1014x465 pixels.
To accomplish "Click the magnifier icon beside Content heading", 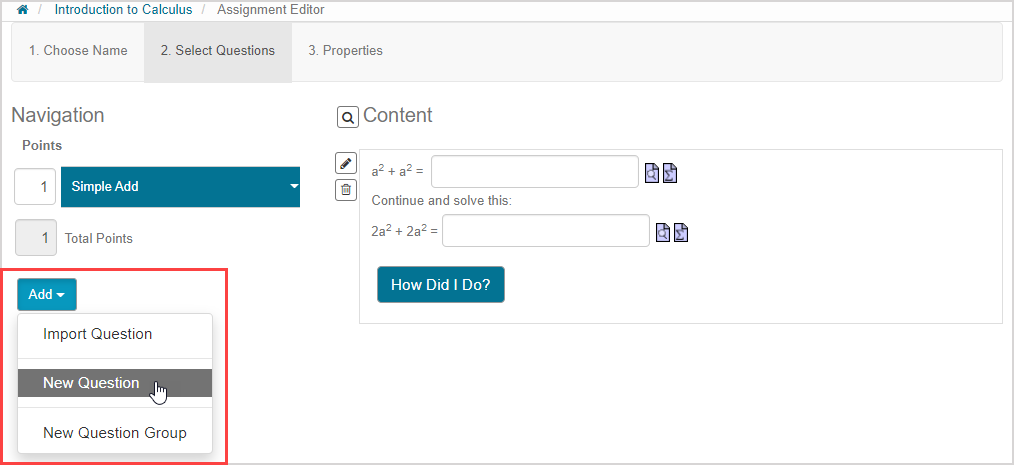I will pos(347,118).
